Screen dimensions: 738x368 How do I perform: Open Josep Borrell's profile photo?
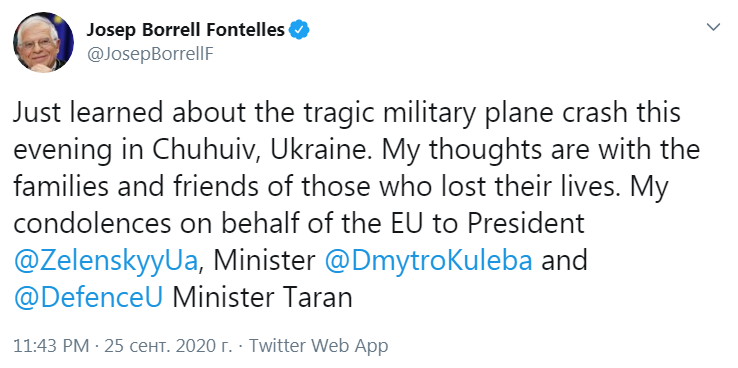[x=43, y=42]
